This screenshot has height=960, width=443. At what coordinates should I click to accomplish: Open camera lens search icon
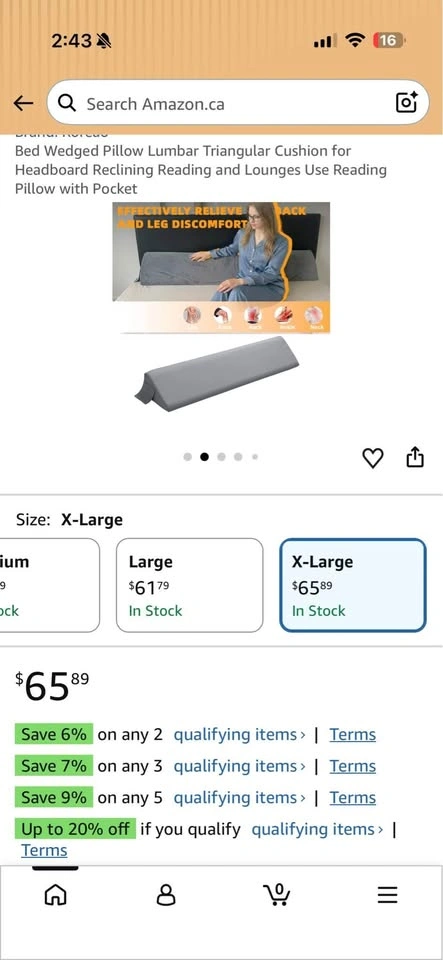407,102
